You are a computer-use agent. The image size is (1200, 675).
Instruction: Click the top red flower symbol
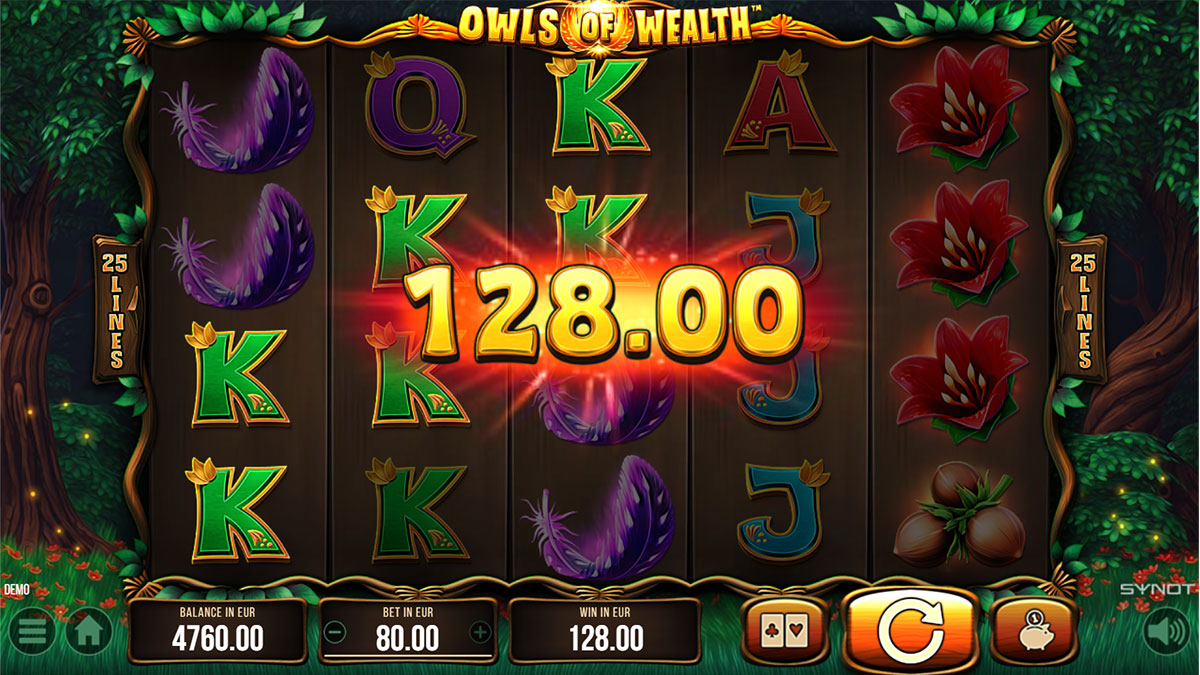point(958,107)
